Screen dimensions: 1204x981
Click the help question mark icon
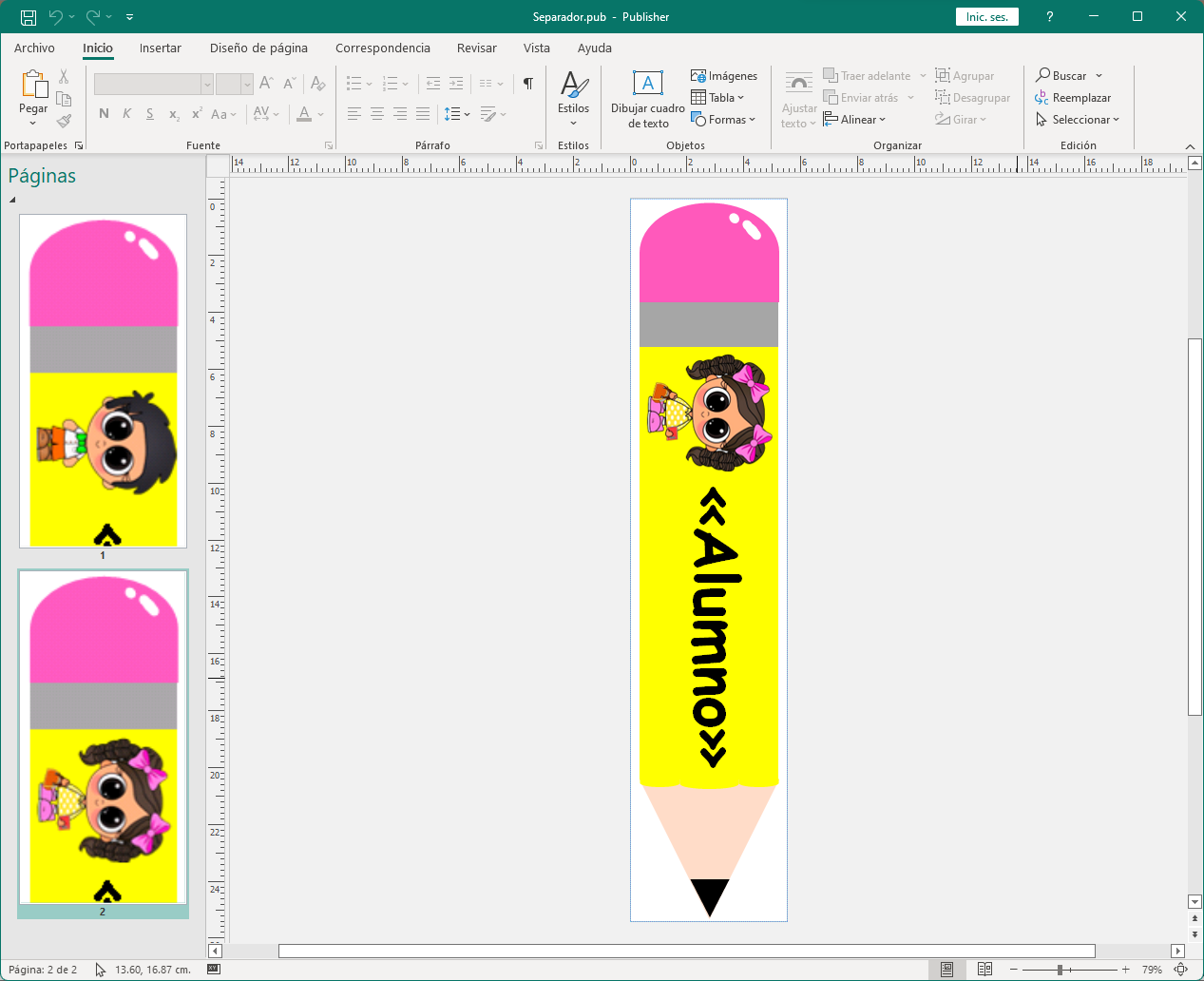(1049, 17)
